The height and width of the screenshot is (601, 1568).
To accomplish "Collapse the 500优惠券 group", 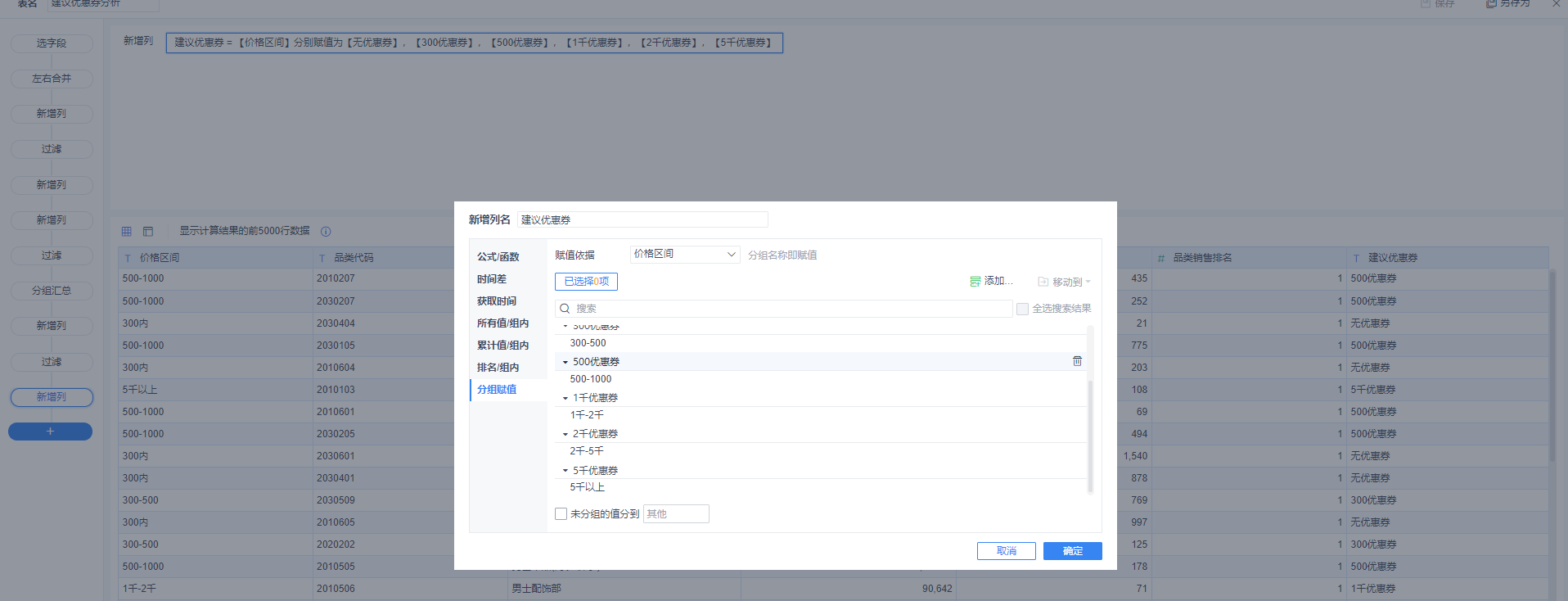I will coord(565,362).
